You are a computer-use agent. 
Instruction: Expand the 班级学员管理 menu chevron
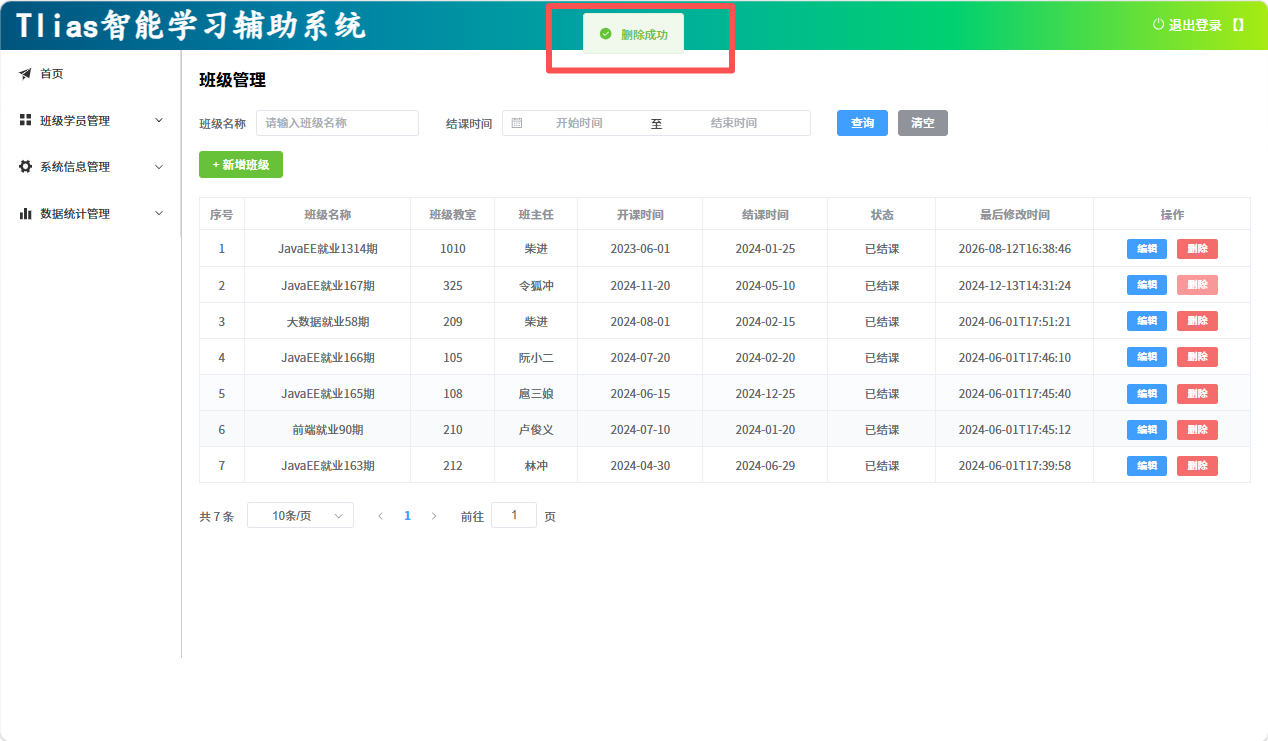point(159,121)
